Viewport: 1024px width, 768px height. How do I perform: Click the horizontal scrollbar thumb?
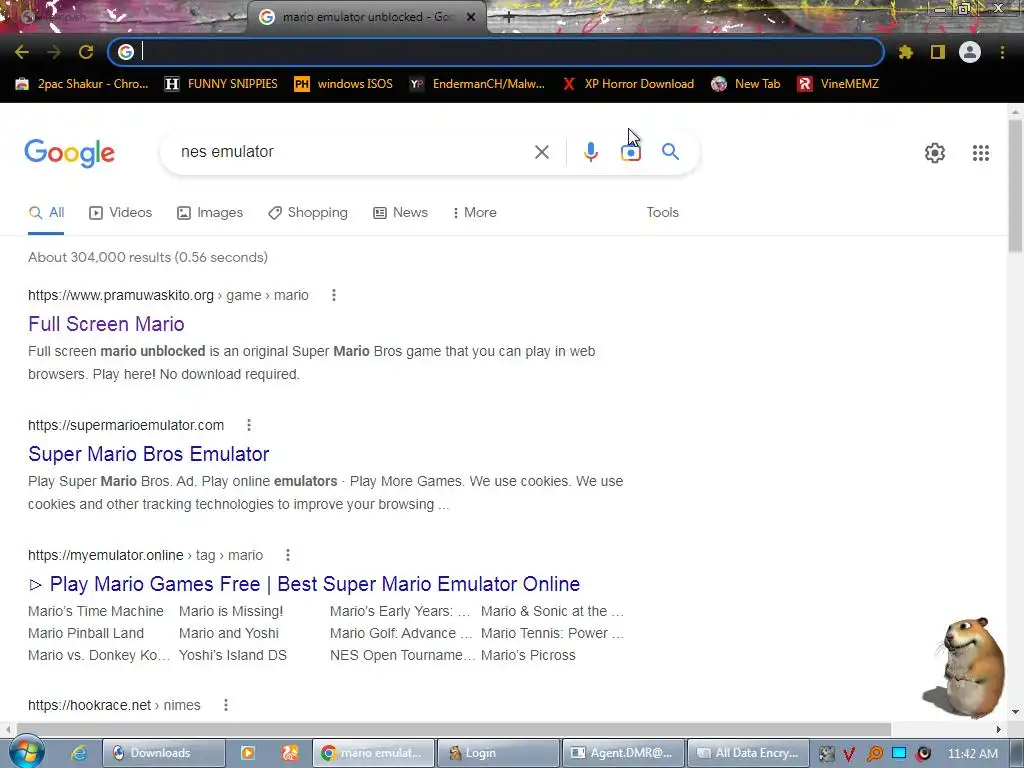pos(454,729)
